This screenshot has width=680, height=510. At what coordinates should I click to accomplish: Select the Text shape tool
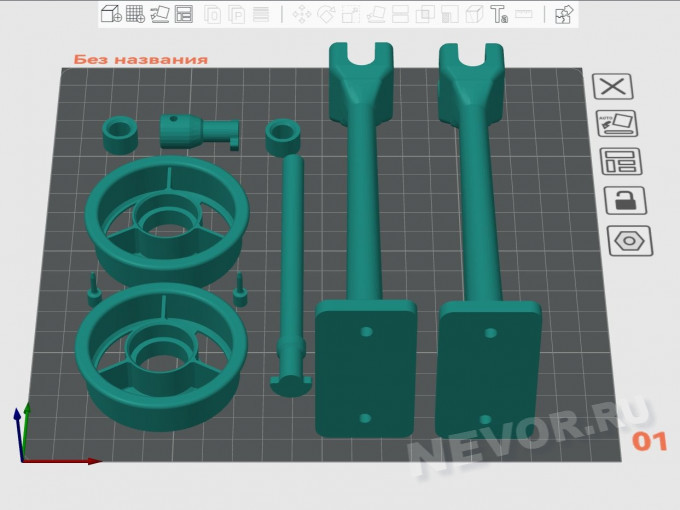499,14
